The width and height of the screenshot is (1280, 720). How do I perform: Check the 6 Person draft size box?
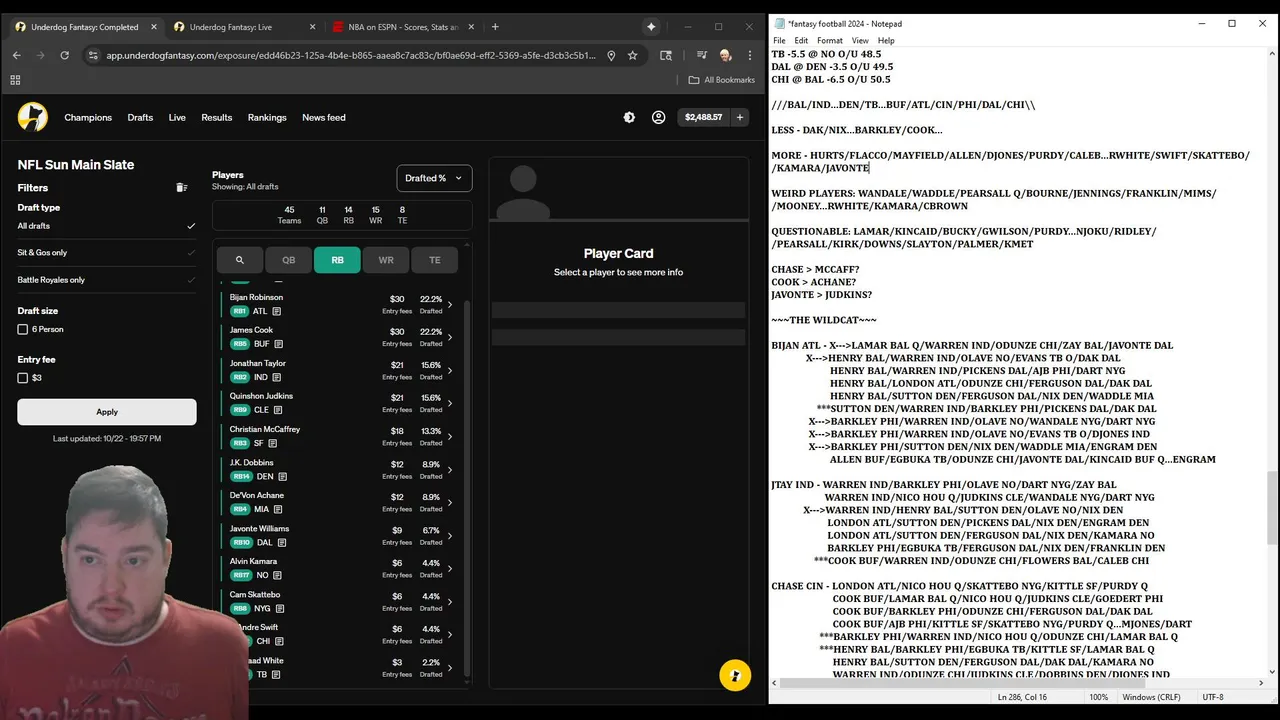(23, 329)
